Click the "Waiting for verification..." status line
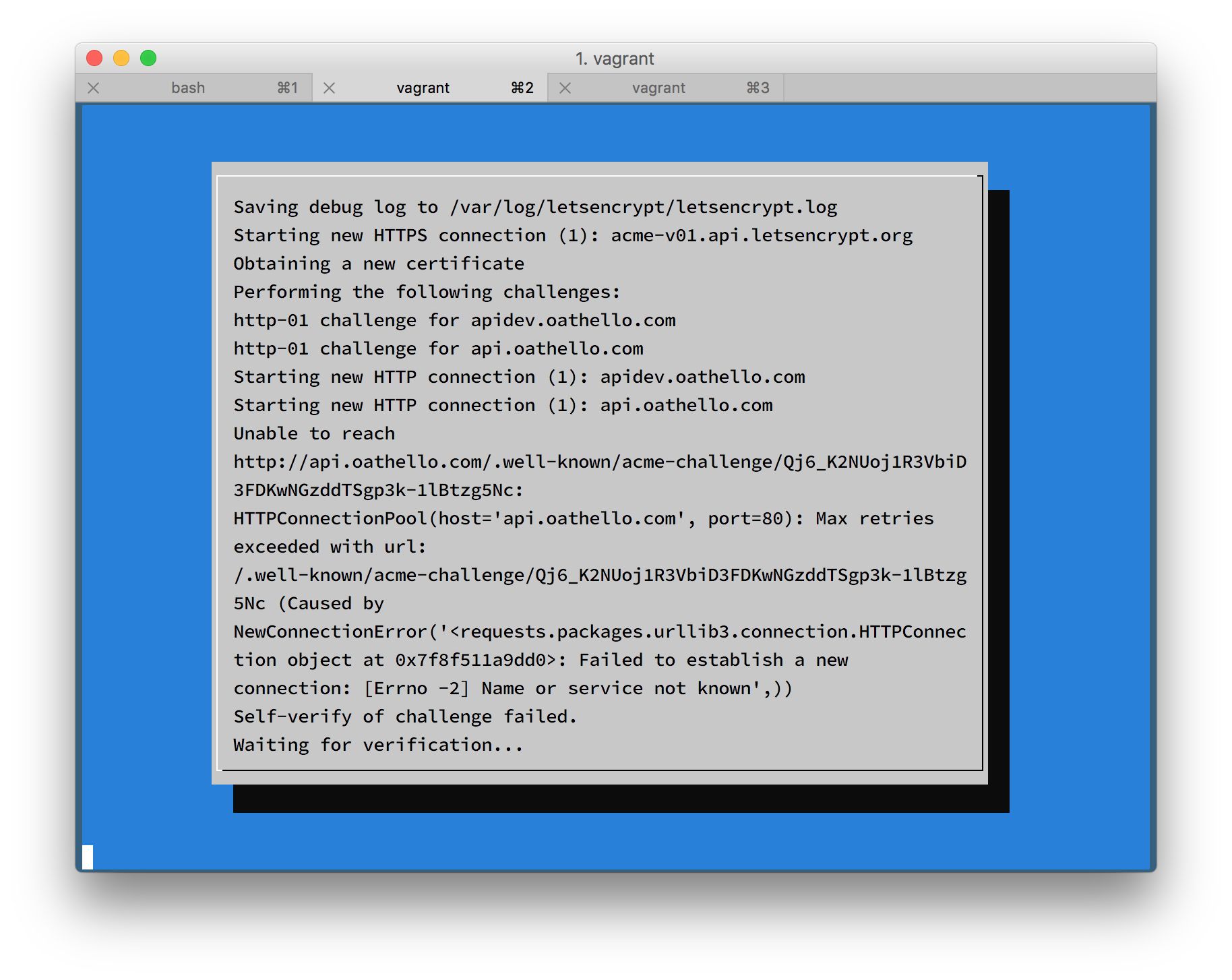This screenshot has width=1232, height=980. pyautogui.click(x=378, y=745)
